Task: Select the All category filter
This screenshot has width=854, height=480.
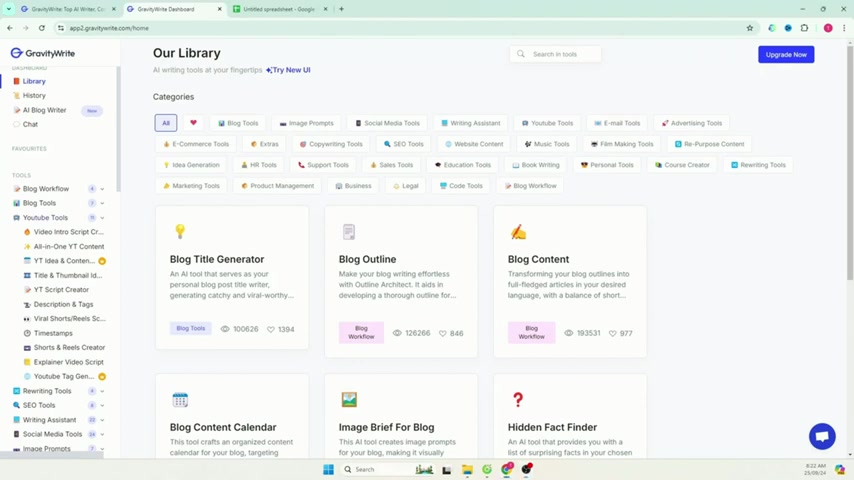Action: pyautogui.click(x=166, y=123)
